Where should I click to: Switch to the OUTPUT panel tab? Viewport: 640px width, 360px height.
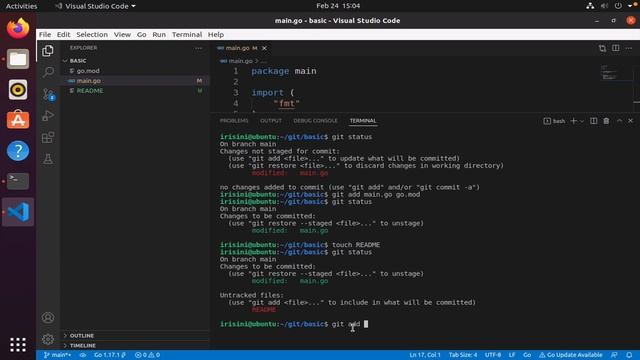coord(271,121)
